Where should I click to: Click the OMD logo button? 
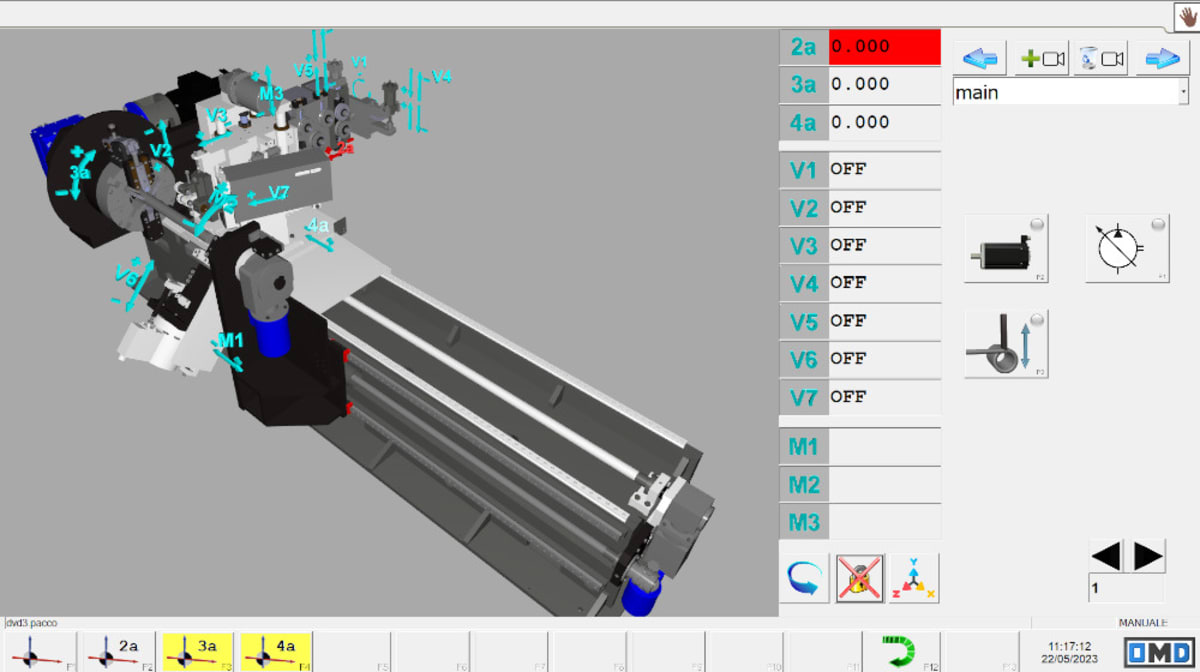1160,652
